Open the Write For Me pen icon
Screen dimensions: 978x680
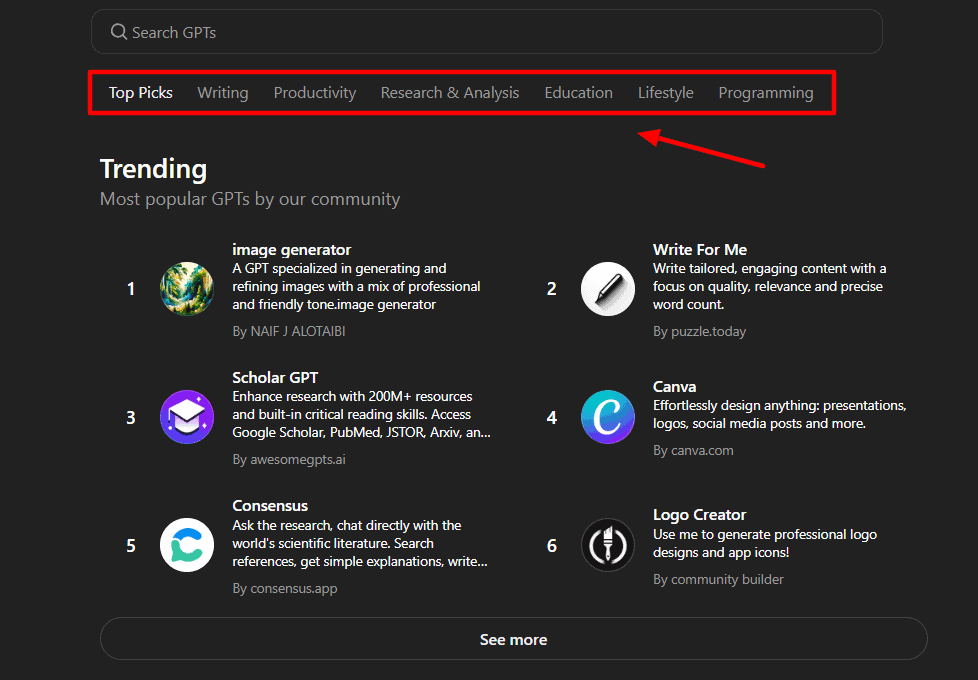tap(608, 289)
